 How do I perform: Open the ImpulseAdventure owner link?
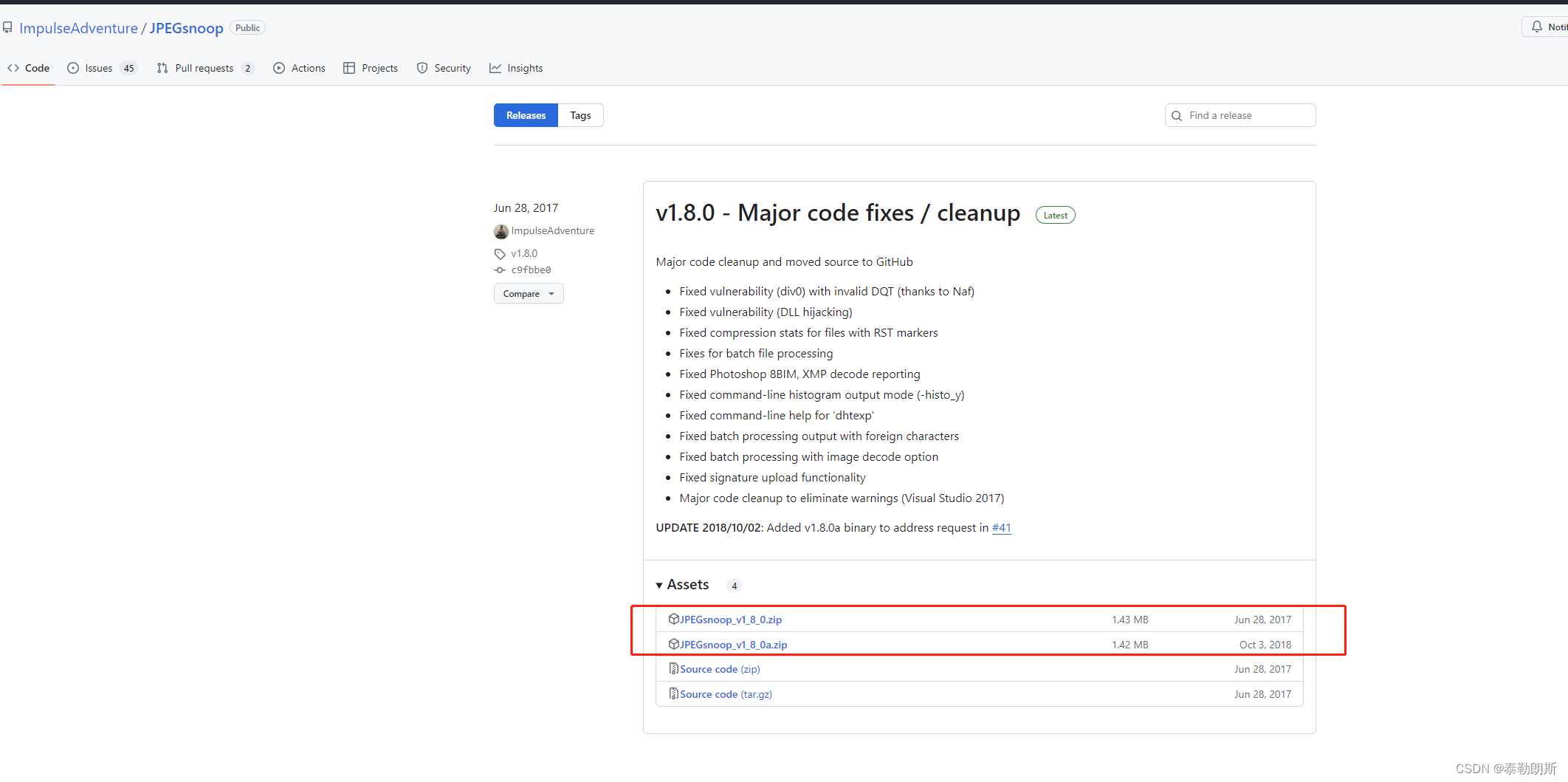tap(78, 28)
